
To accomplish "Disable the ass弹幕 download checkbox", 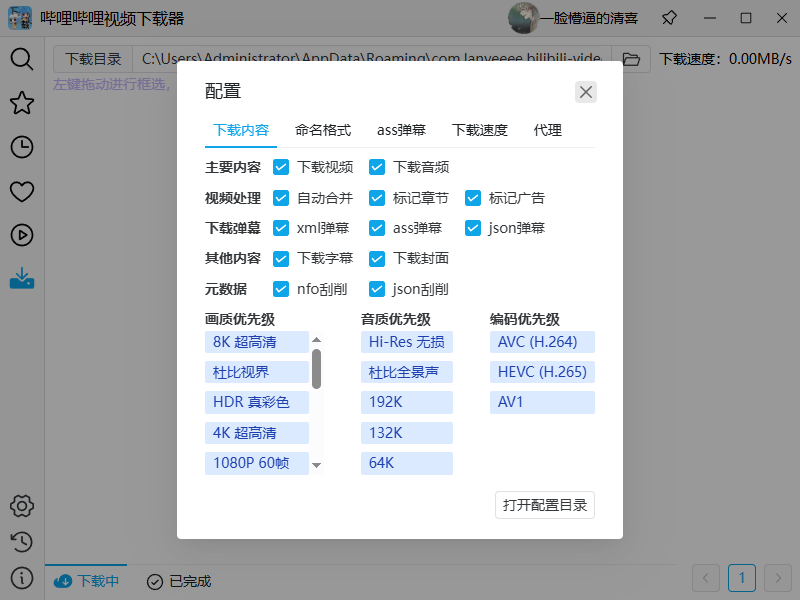I will click(377, 228).
